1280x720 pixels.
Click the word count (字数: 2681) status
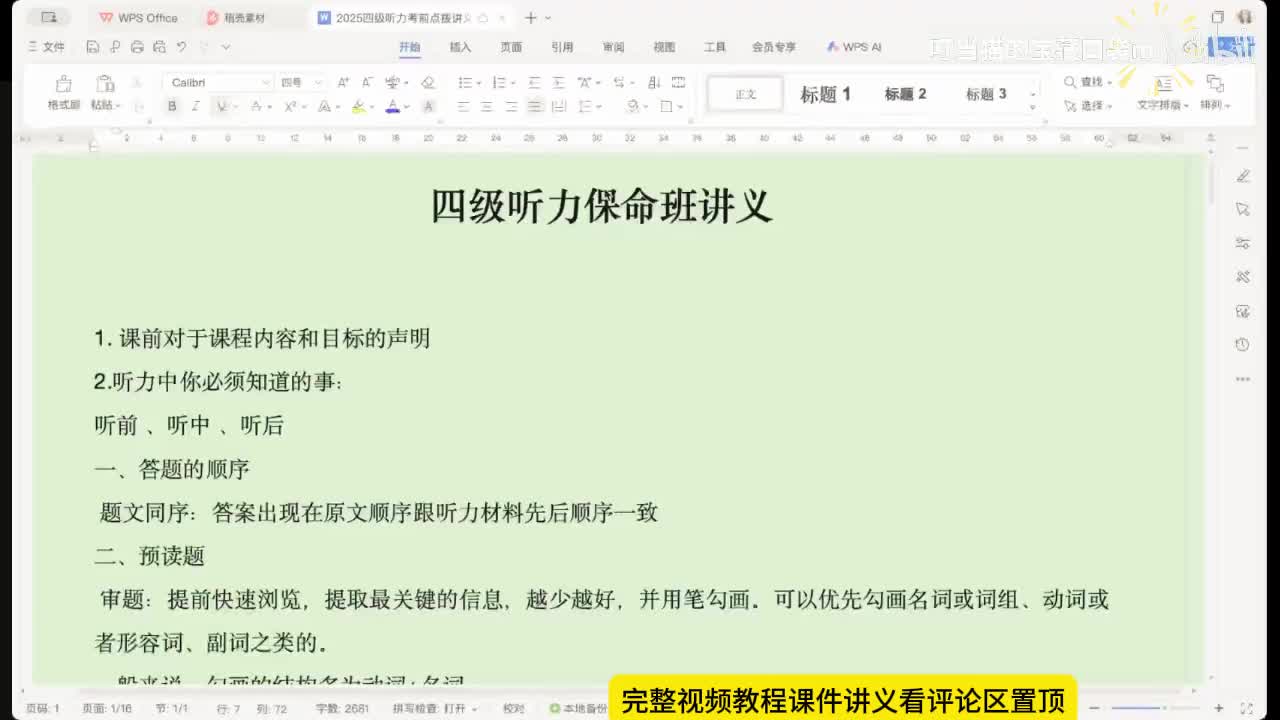(x=342, y=708)
